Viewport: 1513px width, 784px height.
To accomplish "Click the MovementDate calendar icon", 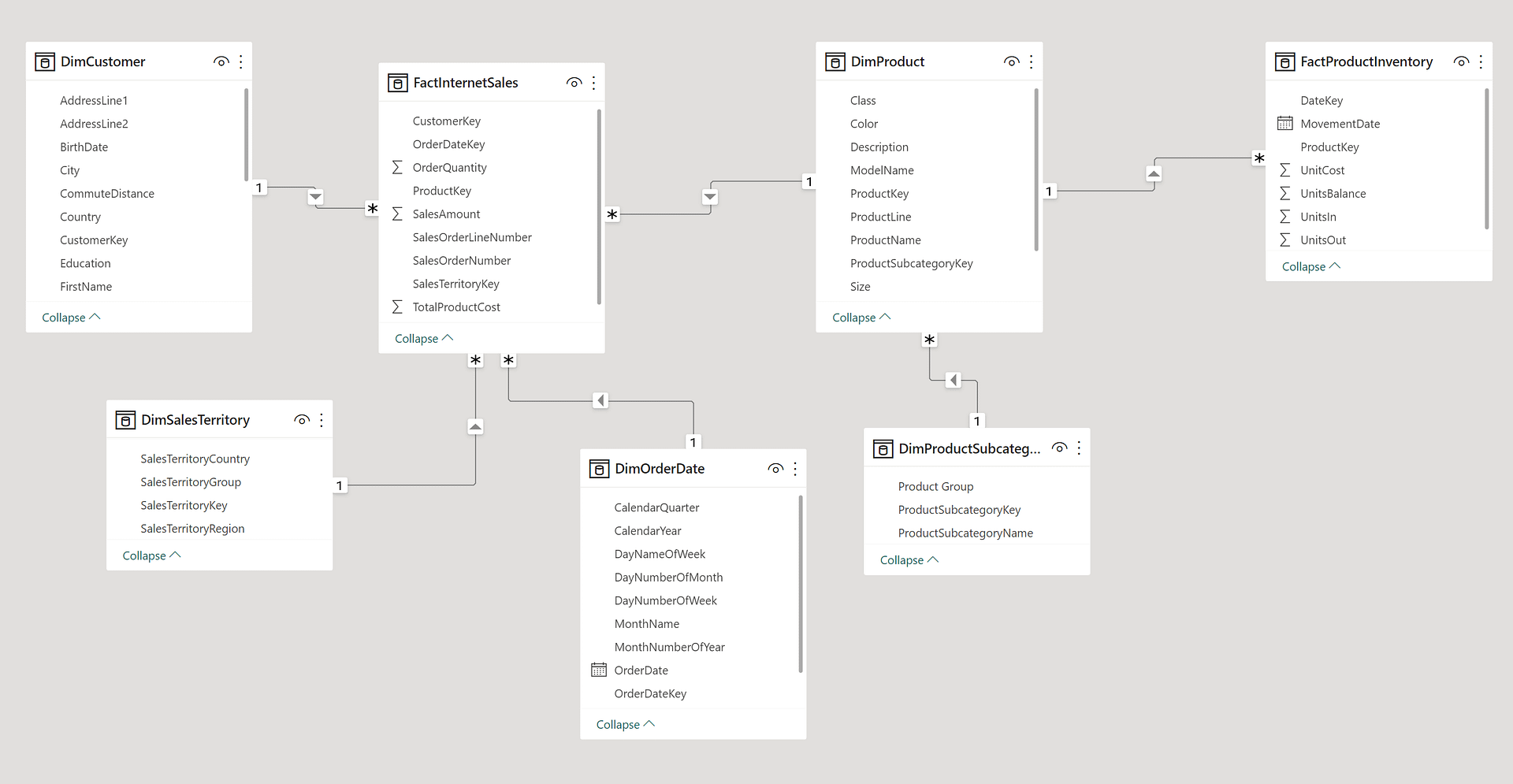I will click(1284, 124).
